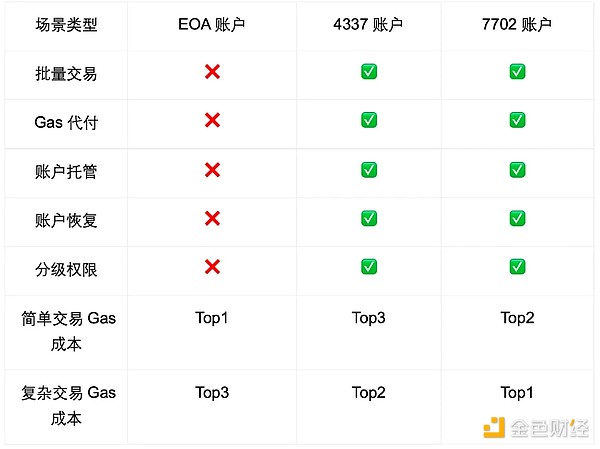
Task: Click Top1 in the 复杂交易 Gas 成本 row
Action: 517,393
